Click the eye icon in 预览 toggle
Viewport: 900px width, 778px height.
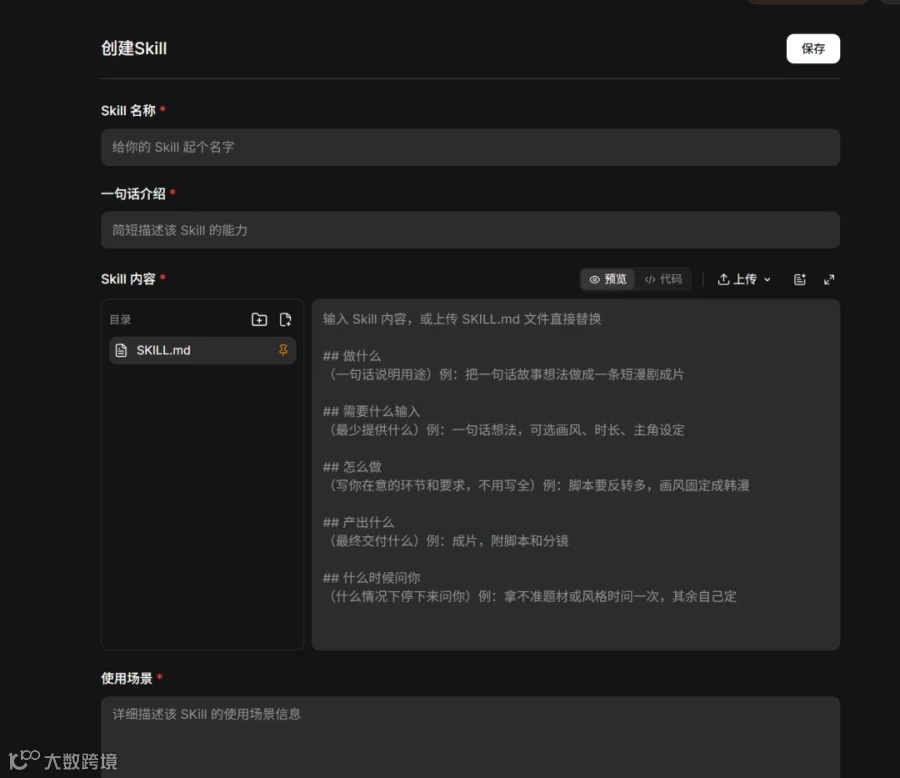click(595, 280)
